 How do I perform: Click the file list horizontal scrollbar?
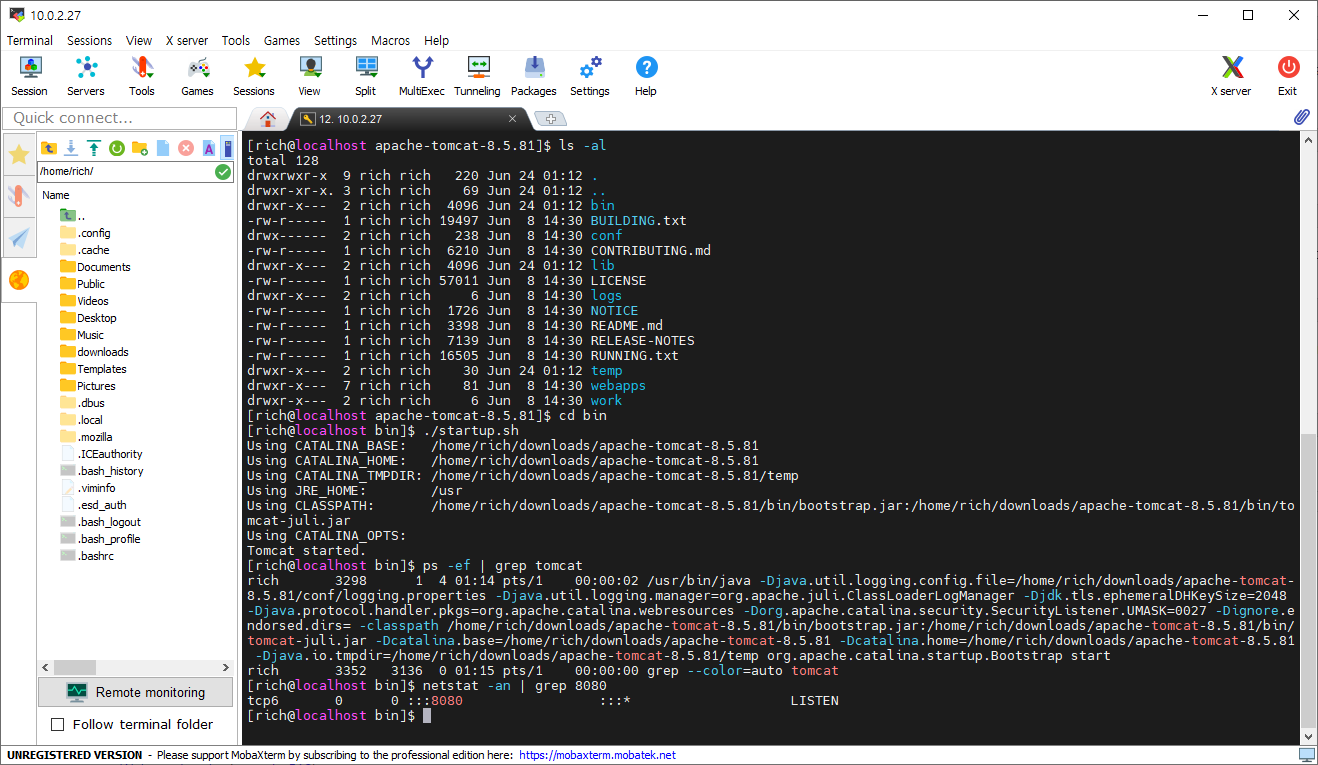[x=135, y=667]
